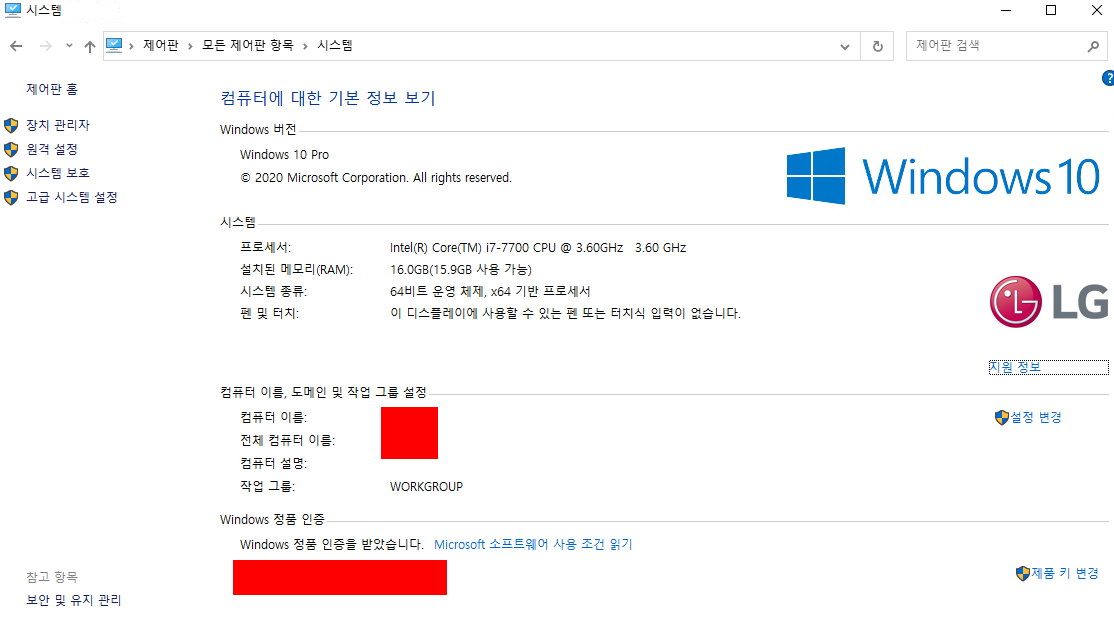Click the shield icon beside 장치 관리자
The height and width of the screenshot is (624, 1114).
point(11,126)
